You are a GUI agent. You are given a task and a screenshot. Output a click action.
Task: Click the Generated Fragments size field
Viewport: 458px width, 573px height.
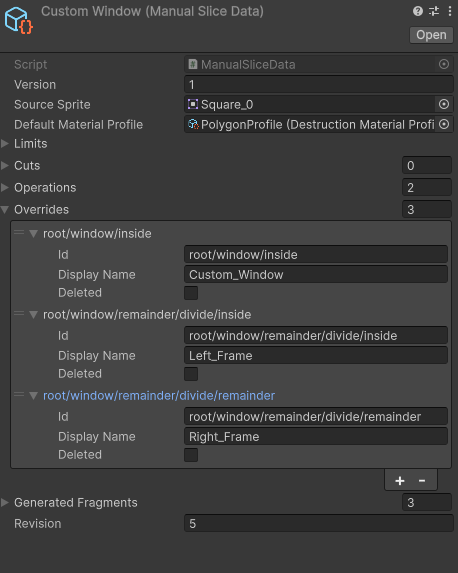click(x=427, y=502)
